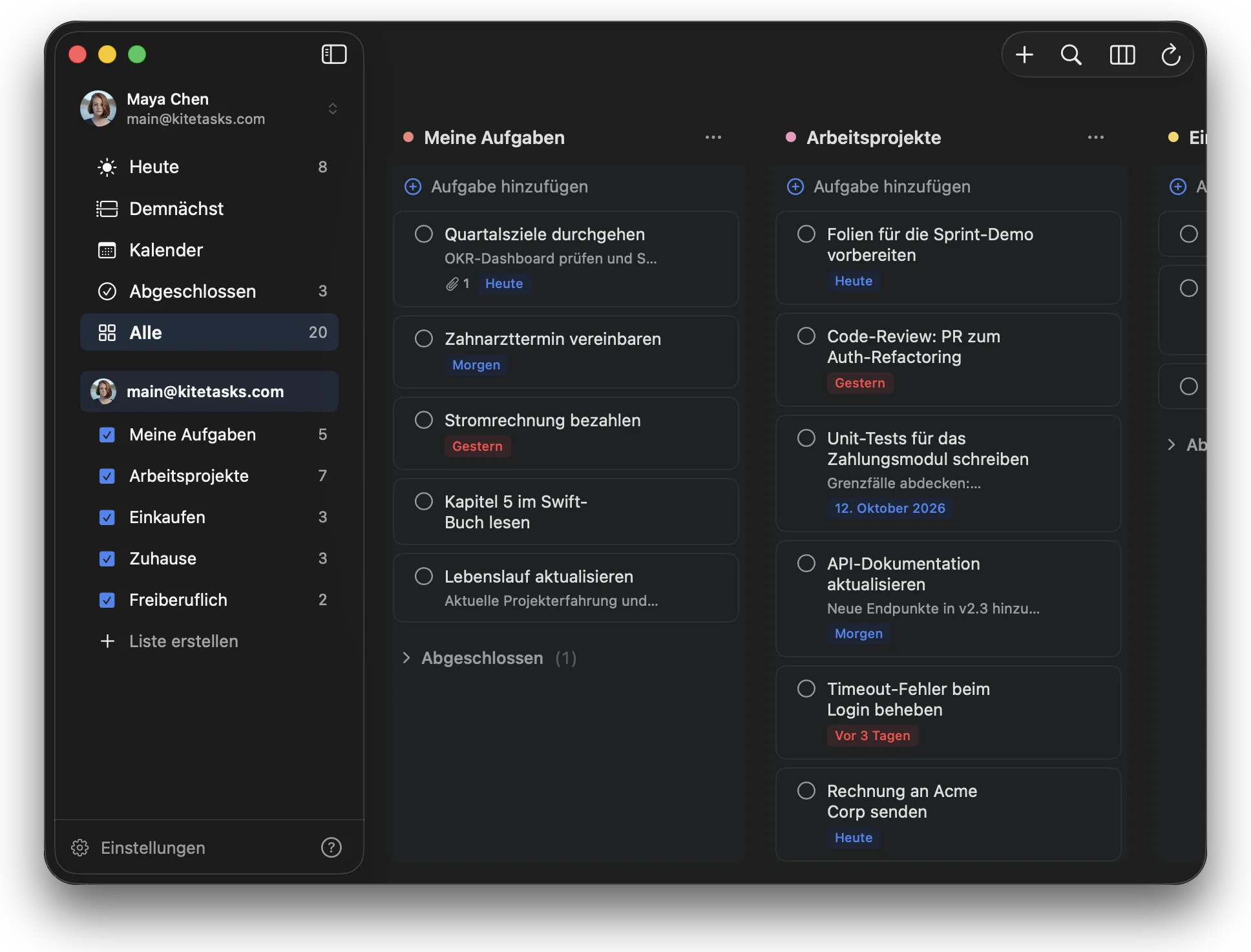Click the 12. Oktober 2026 date tag

pos(890,508)
